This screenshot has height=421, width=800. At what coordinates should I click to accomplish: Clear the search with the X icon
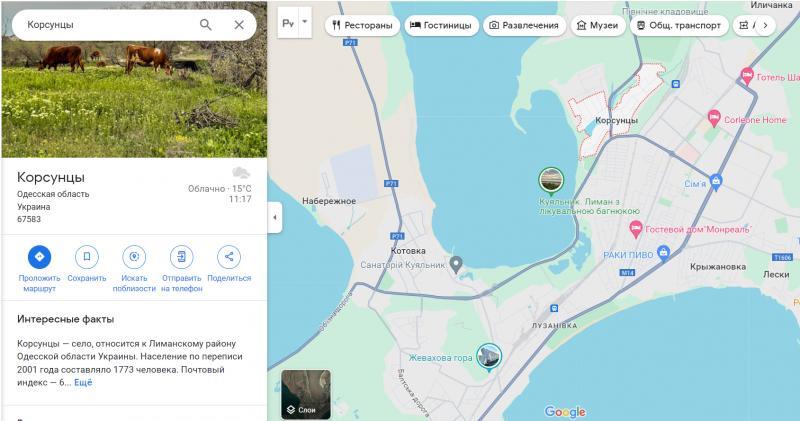239,24
